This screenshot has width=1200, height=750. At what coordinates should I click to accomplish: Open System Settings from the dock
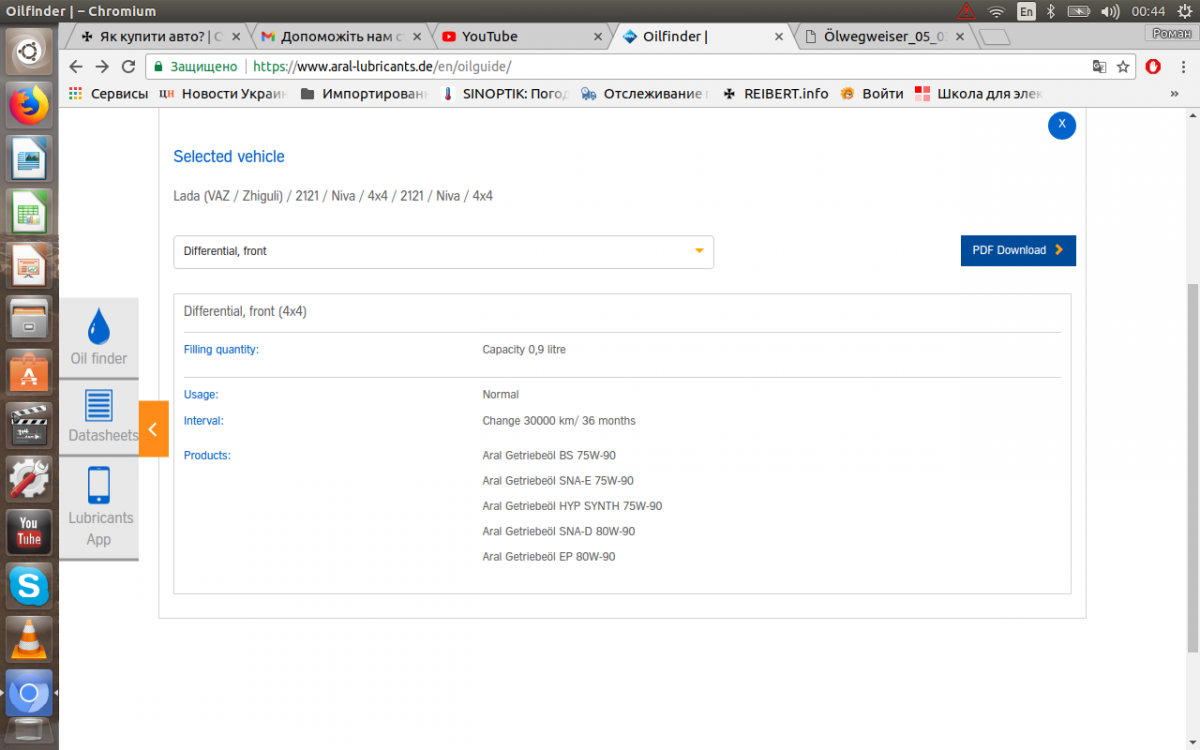pyautogui.click(x=29, y=479)
